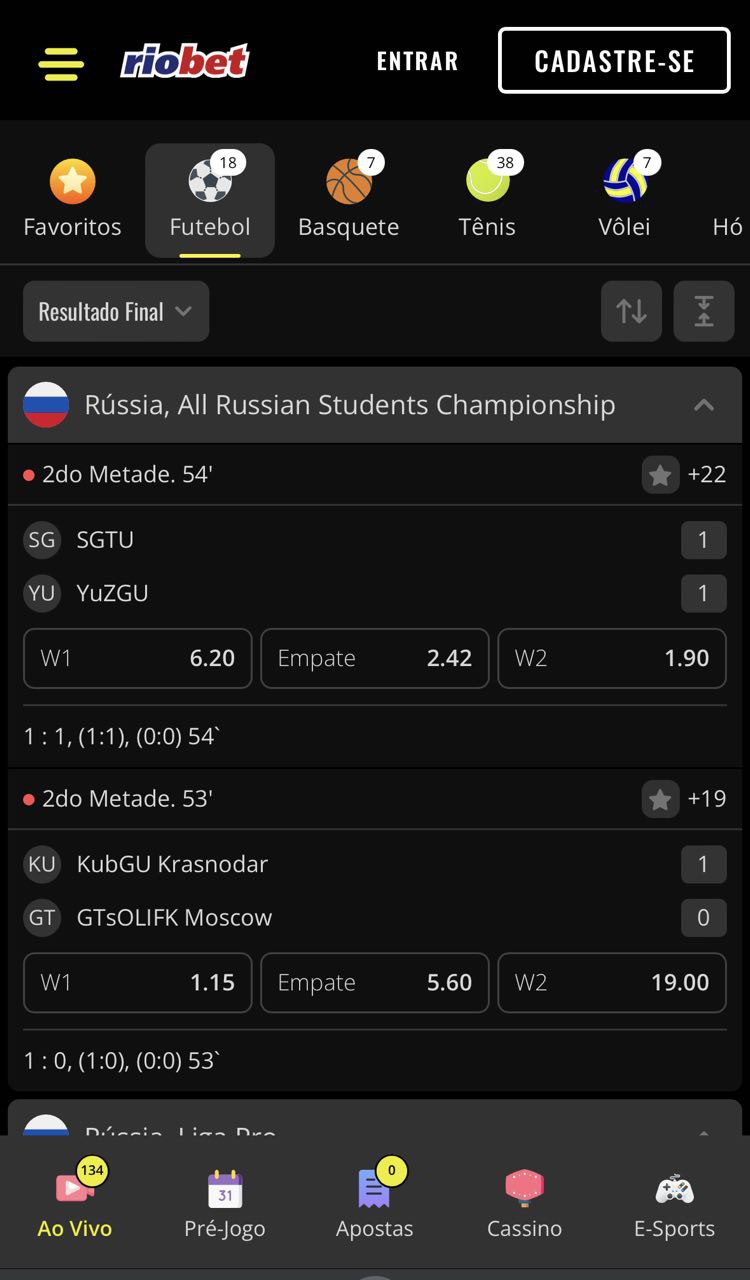The height and width of the screenshot is (1280, 750).
Task: Open the Cassino section in bottom bar
Action: point(524,1205)
